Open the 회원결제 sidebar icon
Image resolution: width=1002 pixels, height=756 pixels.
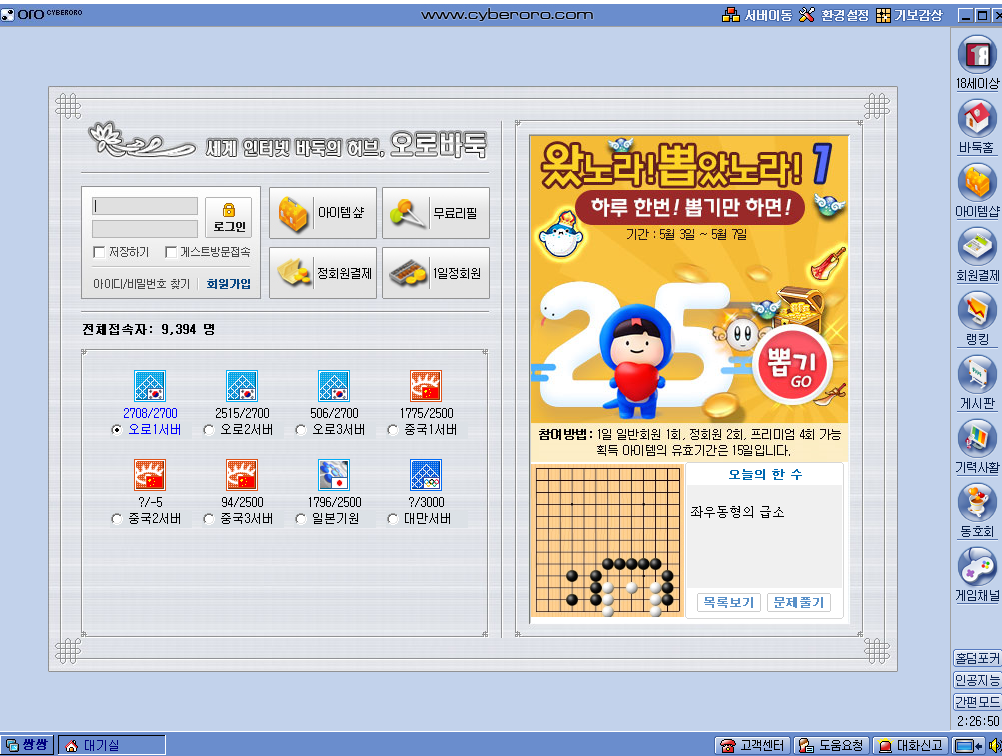coord(977,247)
